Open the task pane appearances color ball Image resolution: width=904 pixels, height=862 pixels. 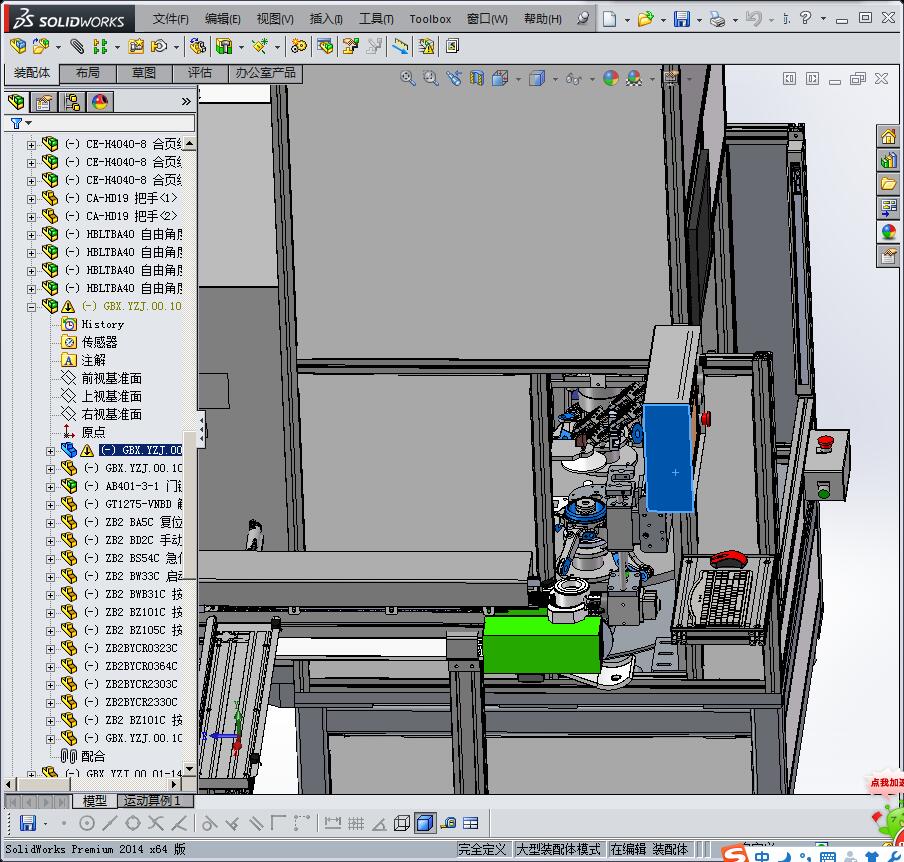(888, 231)
